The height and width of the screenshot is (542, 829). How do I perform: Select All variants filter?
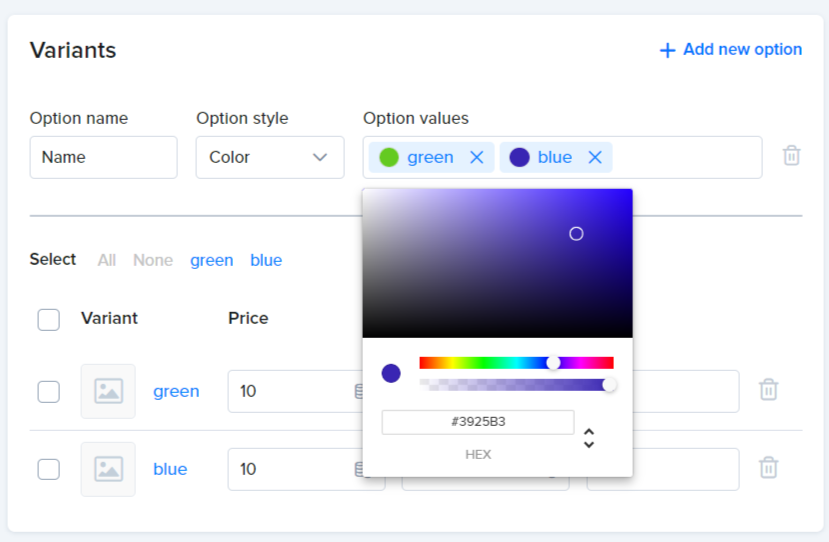pos(107,260)
